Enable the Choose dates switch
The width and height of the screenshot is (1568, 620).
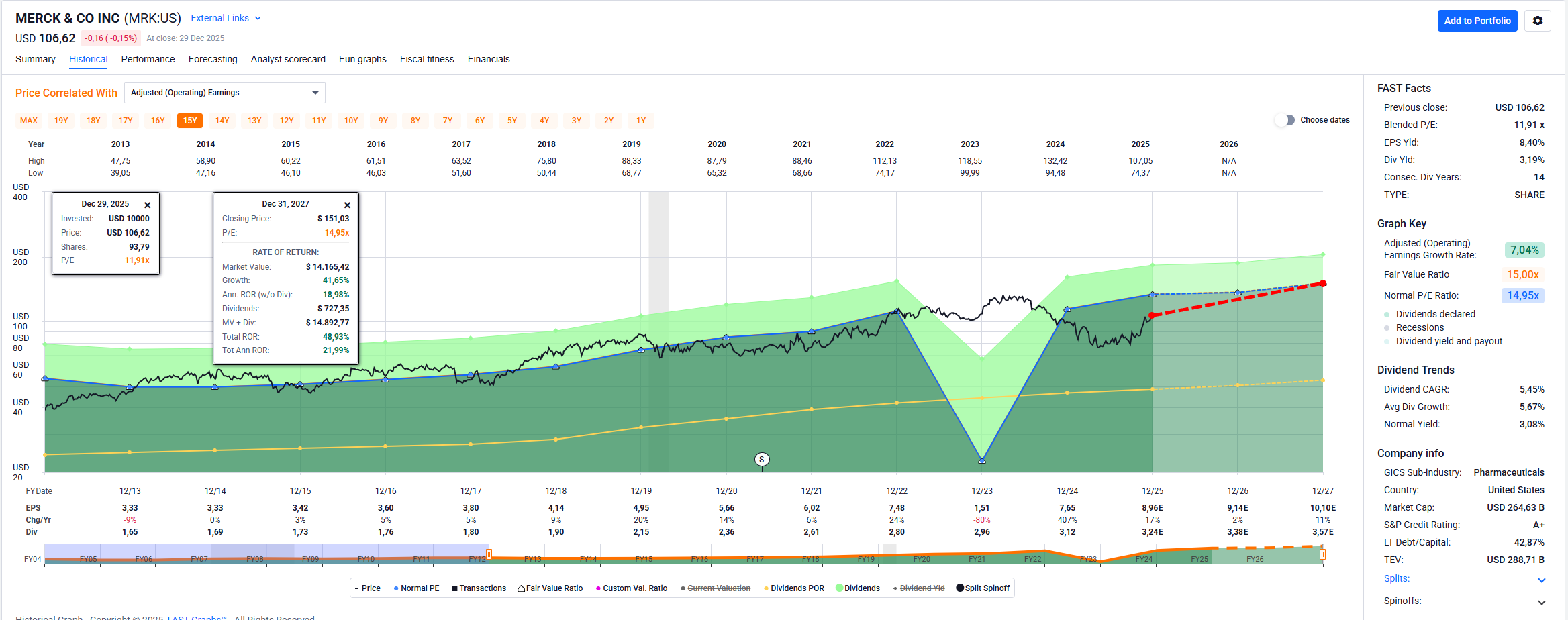[x=1284, y=120]
